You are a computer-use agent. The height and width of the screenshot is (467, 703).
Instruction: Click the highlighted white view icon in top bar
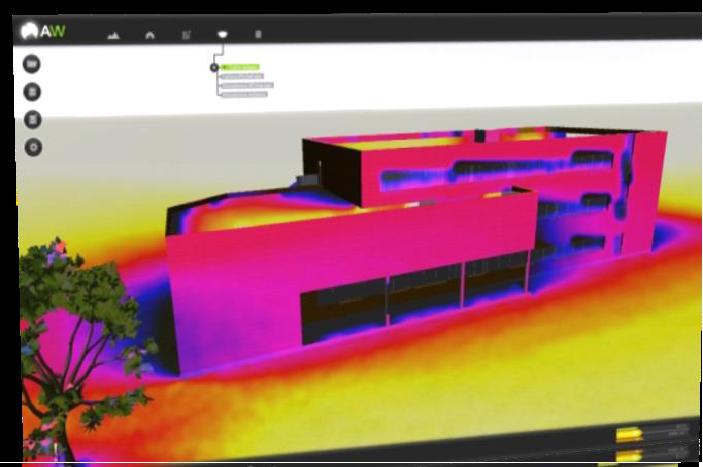222,35
